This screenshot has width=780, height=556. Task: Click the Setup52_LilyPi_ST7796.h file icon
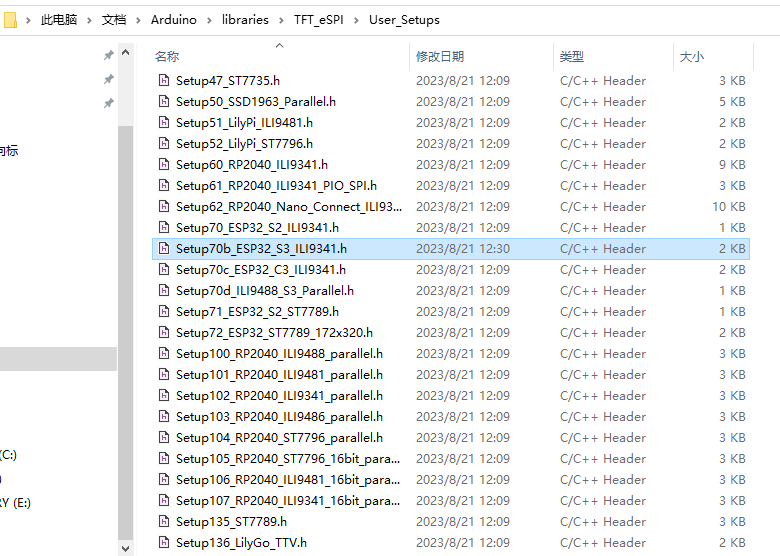click(x=164, y=143)
